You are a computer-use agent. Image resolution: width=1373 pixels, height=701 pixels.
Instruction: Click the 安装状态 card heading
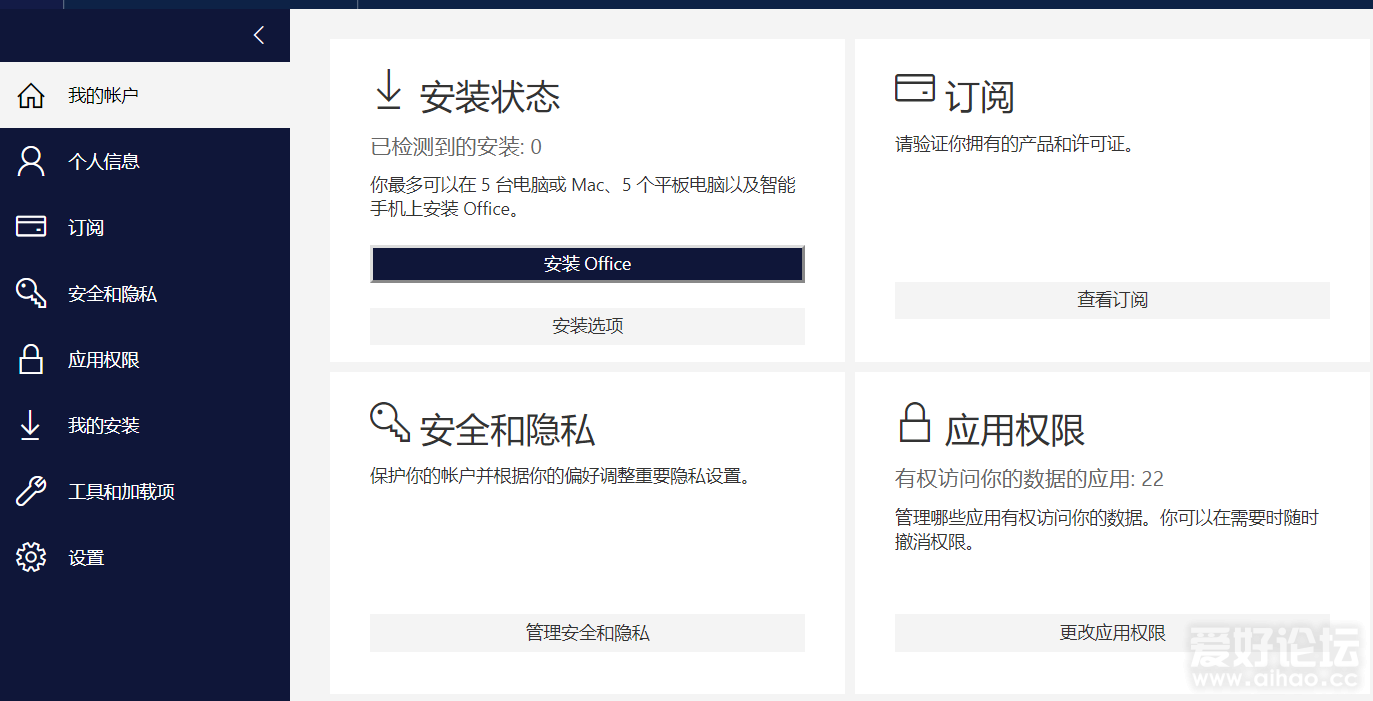pos(489,97)
